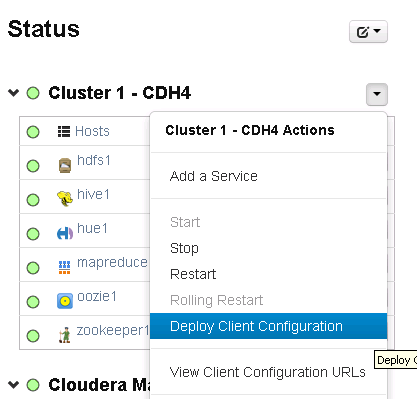Click the hue1 service icon
Viewport: 417px width, 399px height.
(65, 233)
